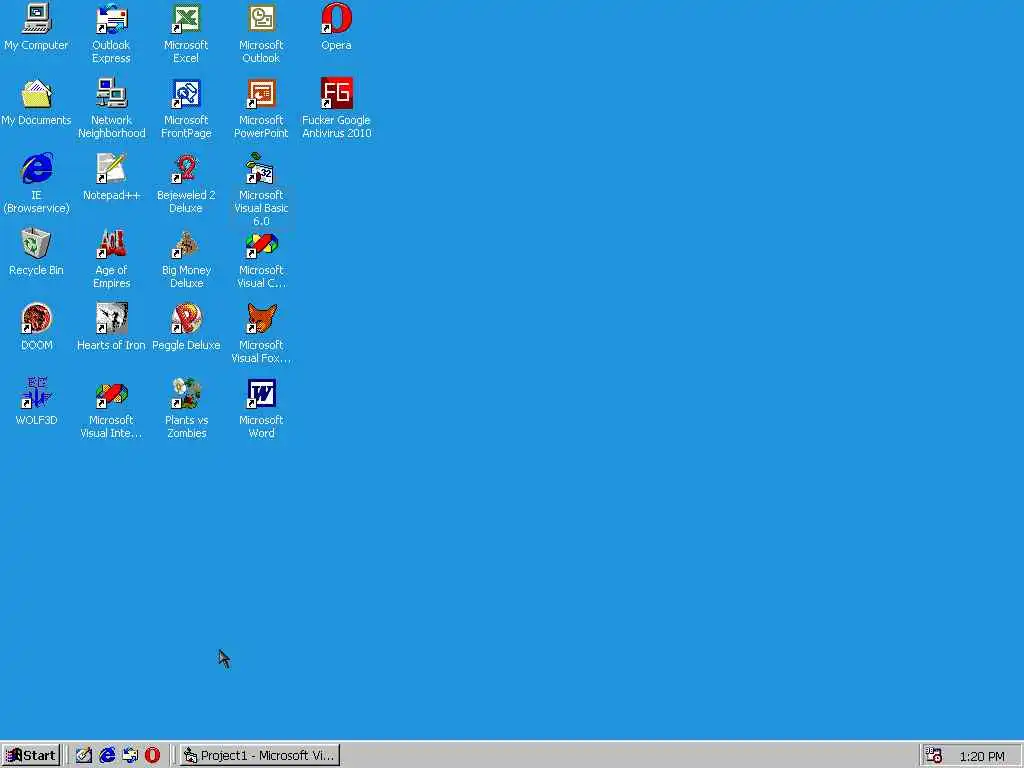Switch to Project1 - Microsoft Vi... taskbar button
This screenshot has height=768, width=1024.
pyautogui.click(x=260, y=756)
